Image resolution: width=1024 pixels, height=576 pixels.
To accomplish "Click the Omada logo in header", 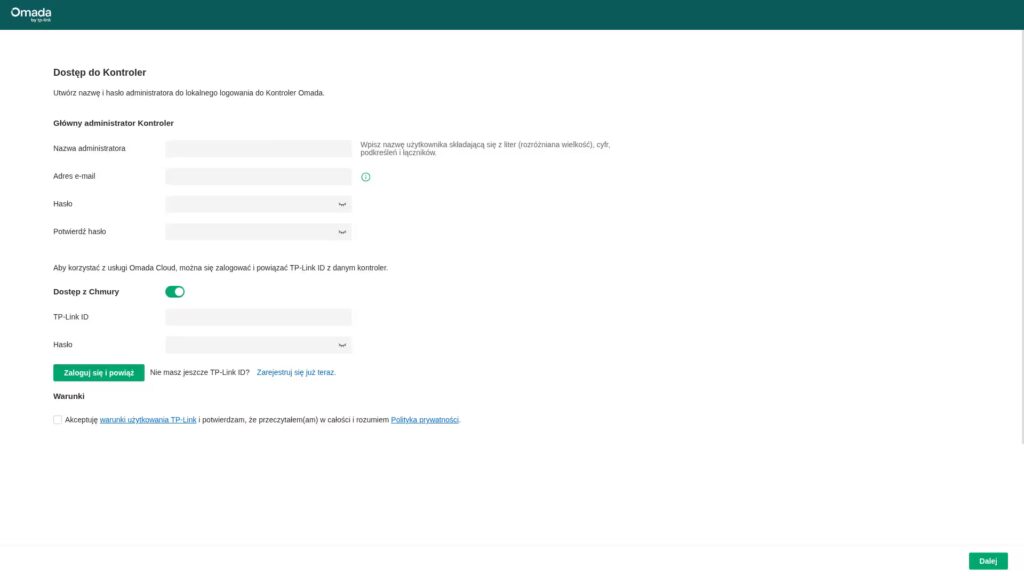I will [x=31, y=13].
